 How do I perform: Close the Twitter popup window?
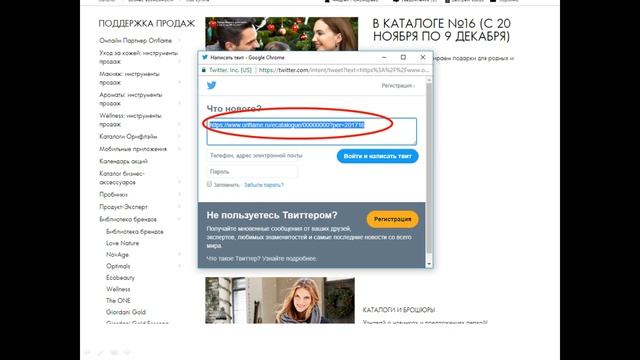click(x=423, y=58)
